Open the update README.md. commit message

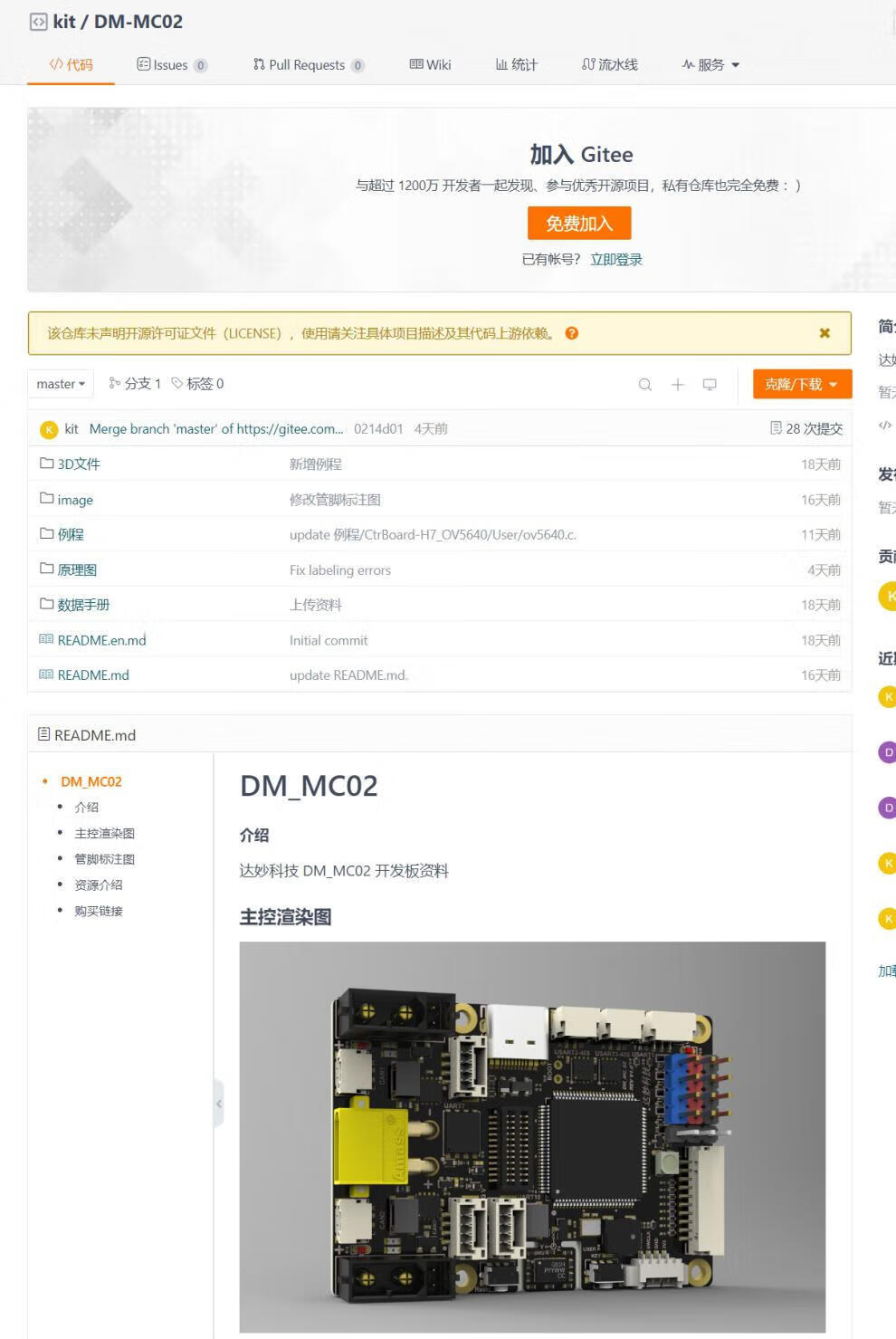click(349, 675)
